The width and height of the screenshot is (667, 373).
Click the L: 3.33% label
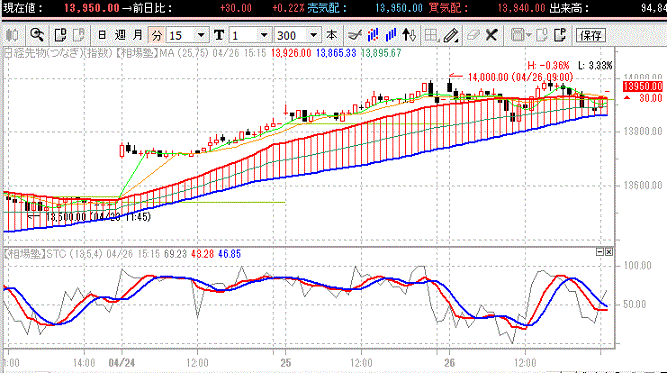595,65
